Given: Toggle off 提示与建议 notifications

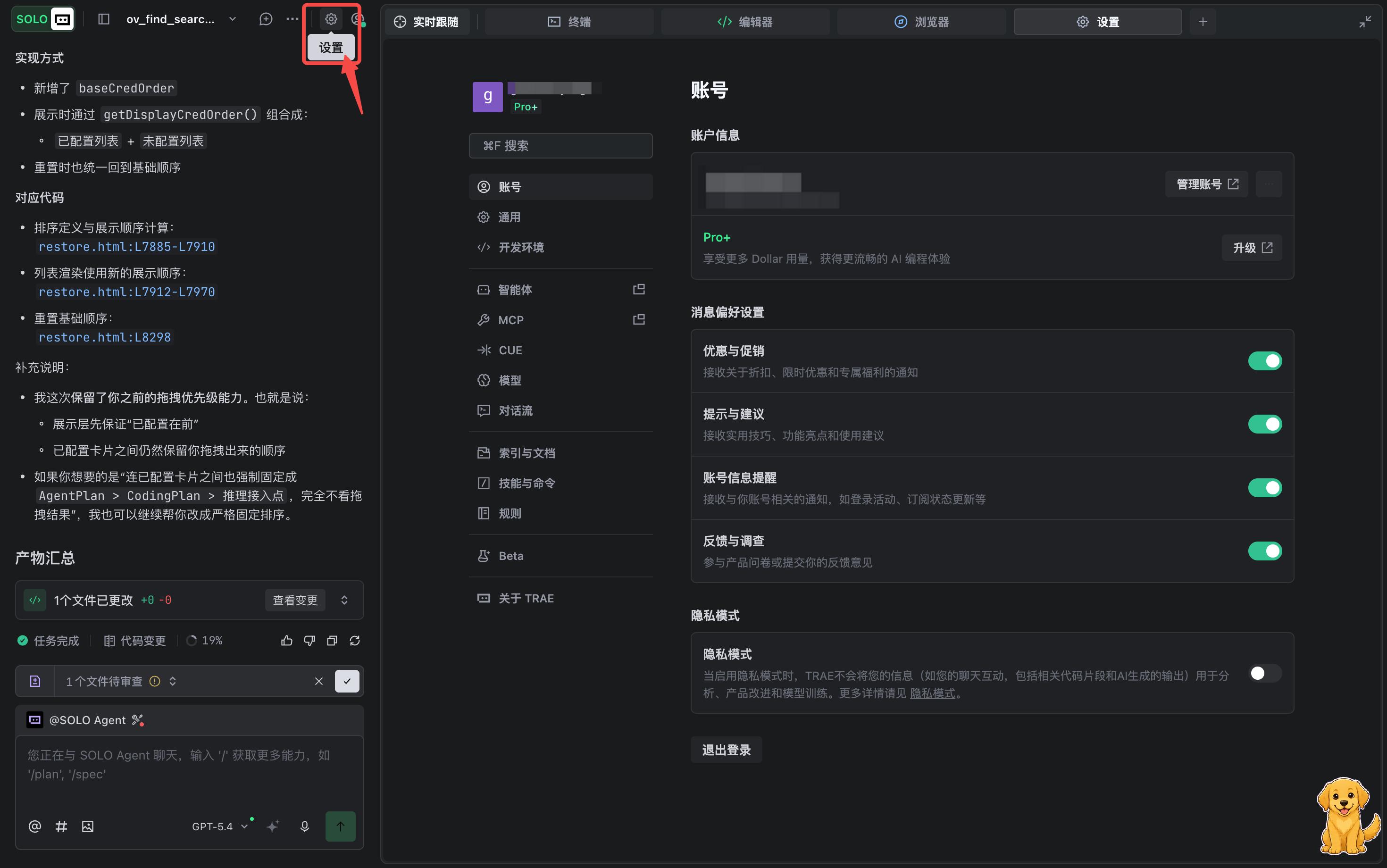Looking at the screenshot, I should click(x=1265, y=424).
